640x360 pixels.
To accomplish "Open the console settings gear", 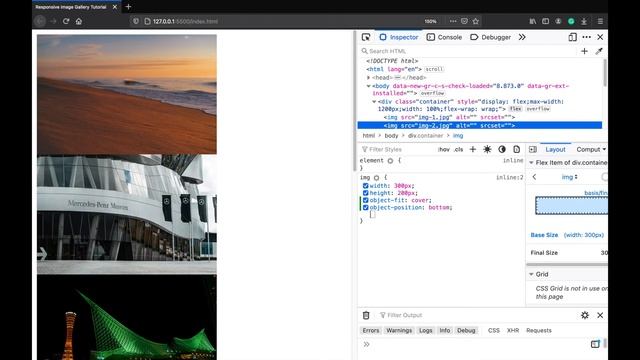I will point(584,315).
